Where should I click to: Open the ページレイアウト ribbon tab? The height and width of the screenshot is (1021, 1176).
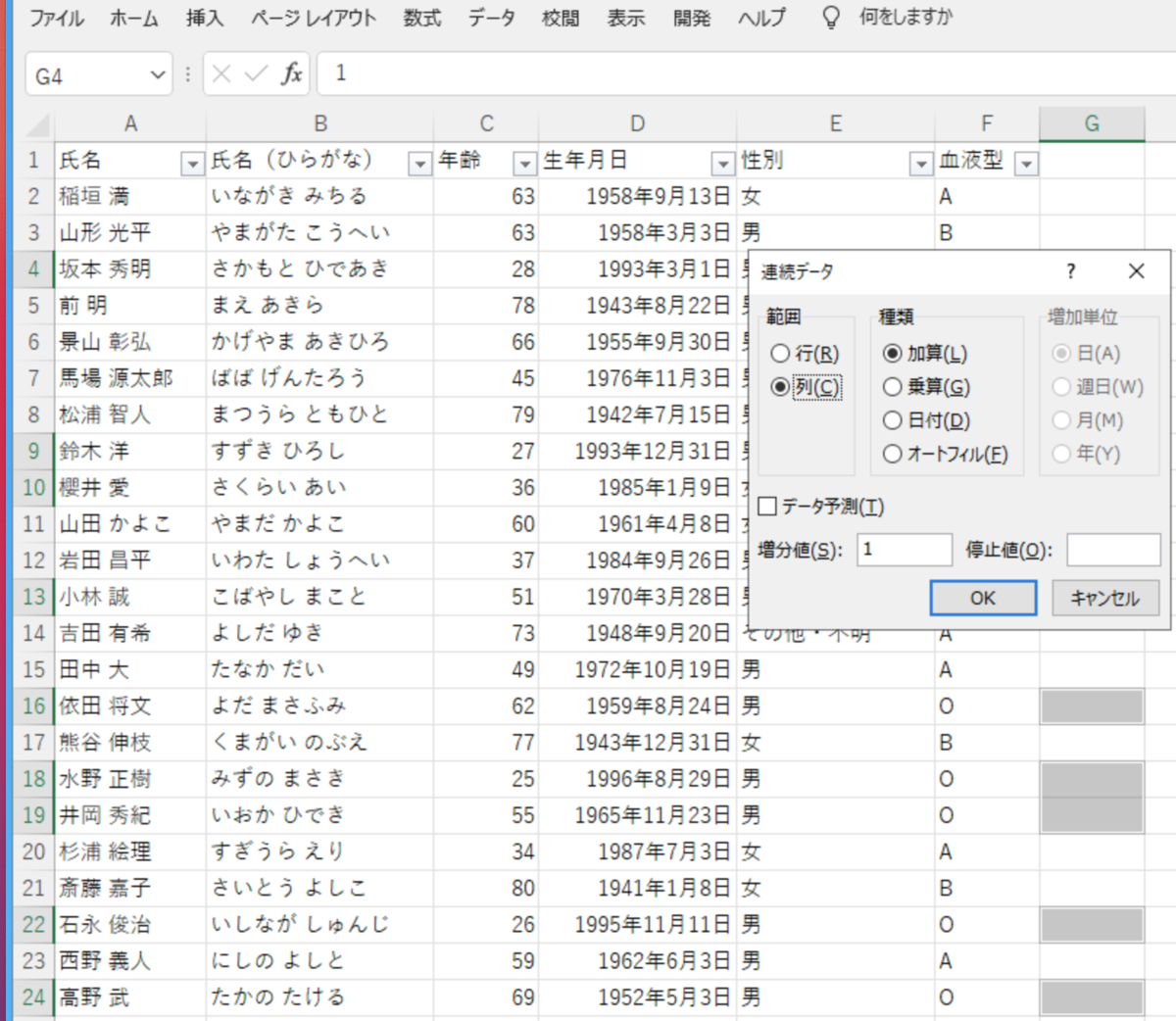coord(314,18)
